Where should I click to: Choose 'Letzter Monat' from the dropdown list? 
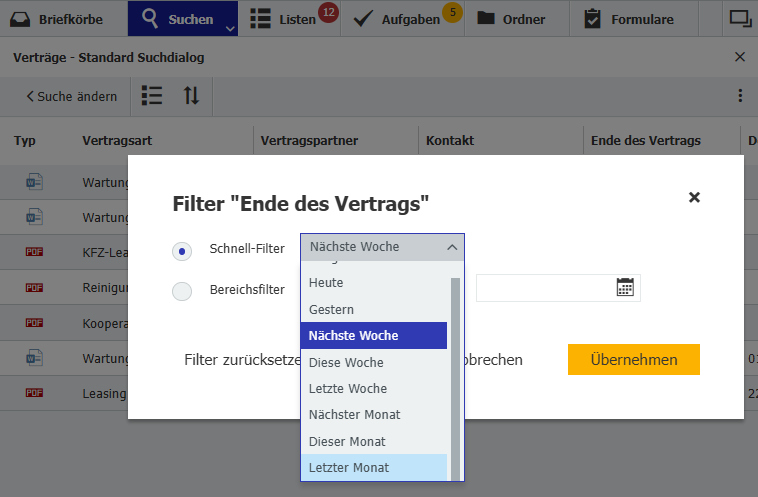click(x=349, y=467)
